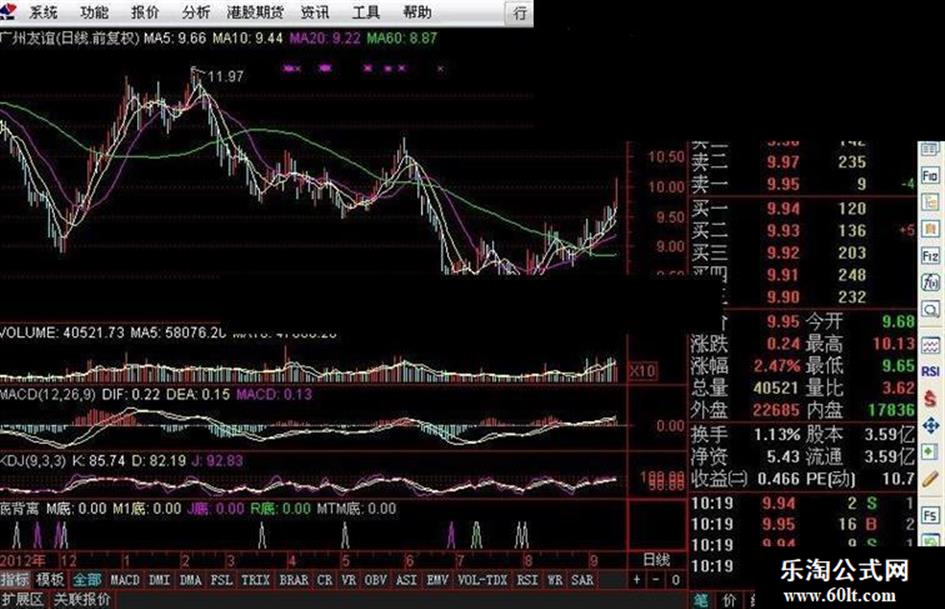Click the 底背离 indicator title

(x=19, y=509)
